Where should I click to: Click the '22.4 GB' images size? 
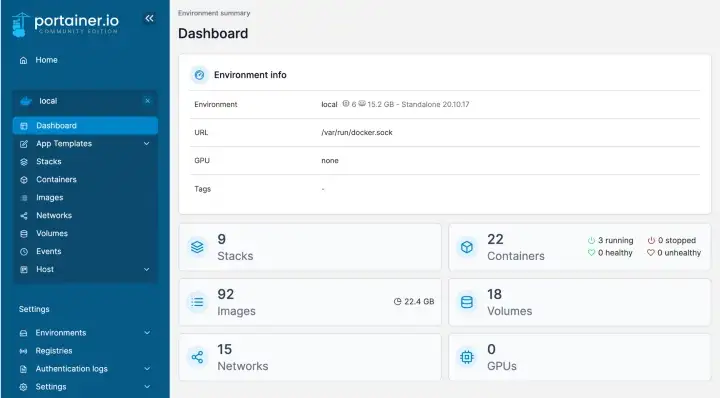tap(414, 302)
